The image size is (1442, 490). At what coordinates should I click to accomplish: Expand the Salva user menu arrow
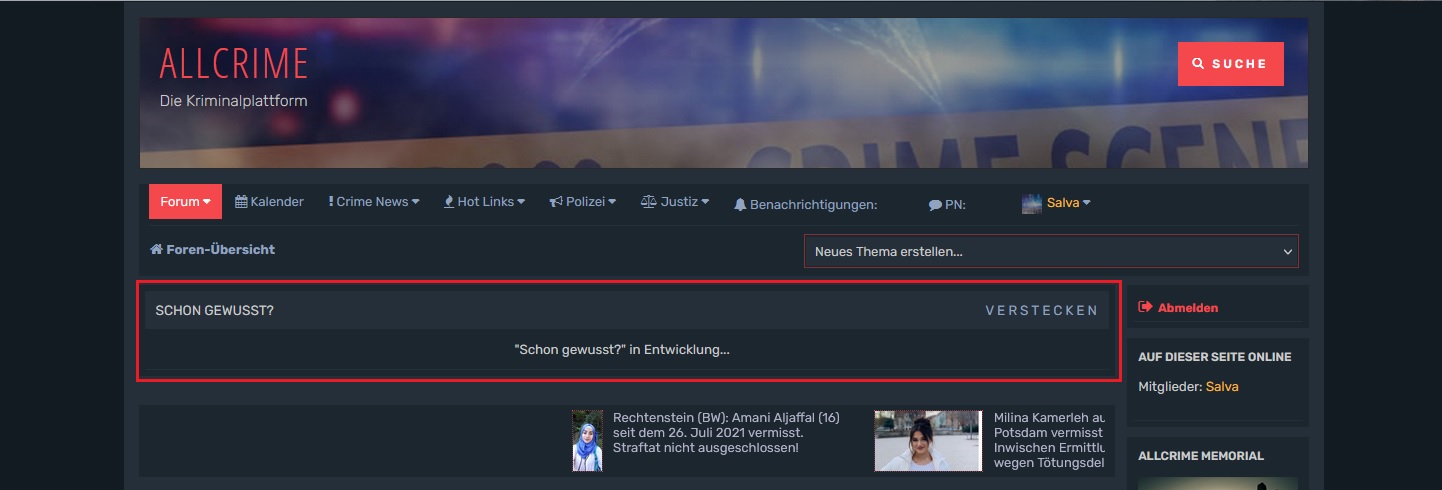coord(1087,202)
